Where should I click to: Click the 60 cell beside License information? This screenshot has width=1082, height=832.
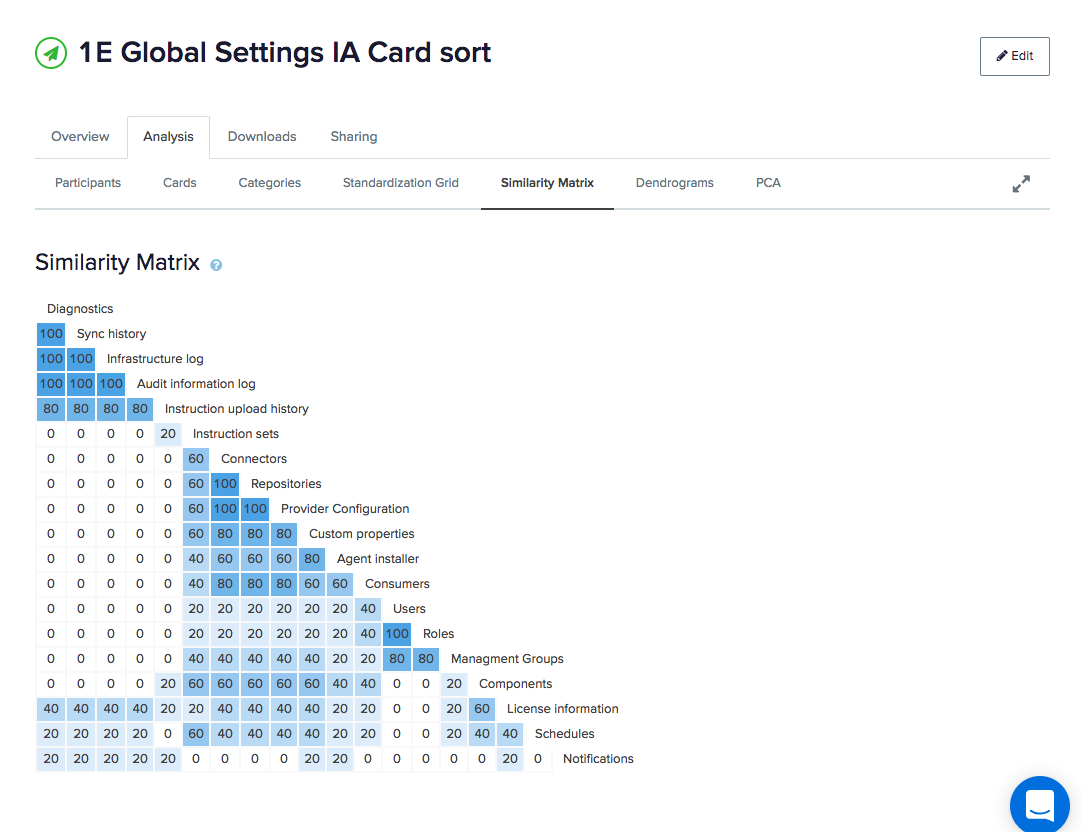coord(482,709)
